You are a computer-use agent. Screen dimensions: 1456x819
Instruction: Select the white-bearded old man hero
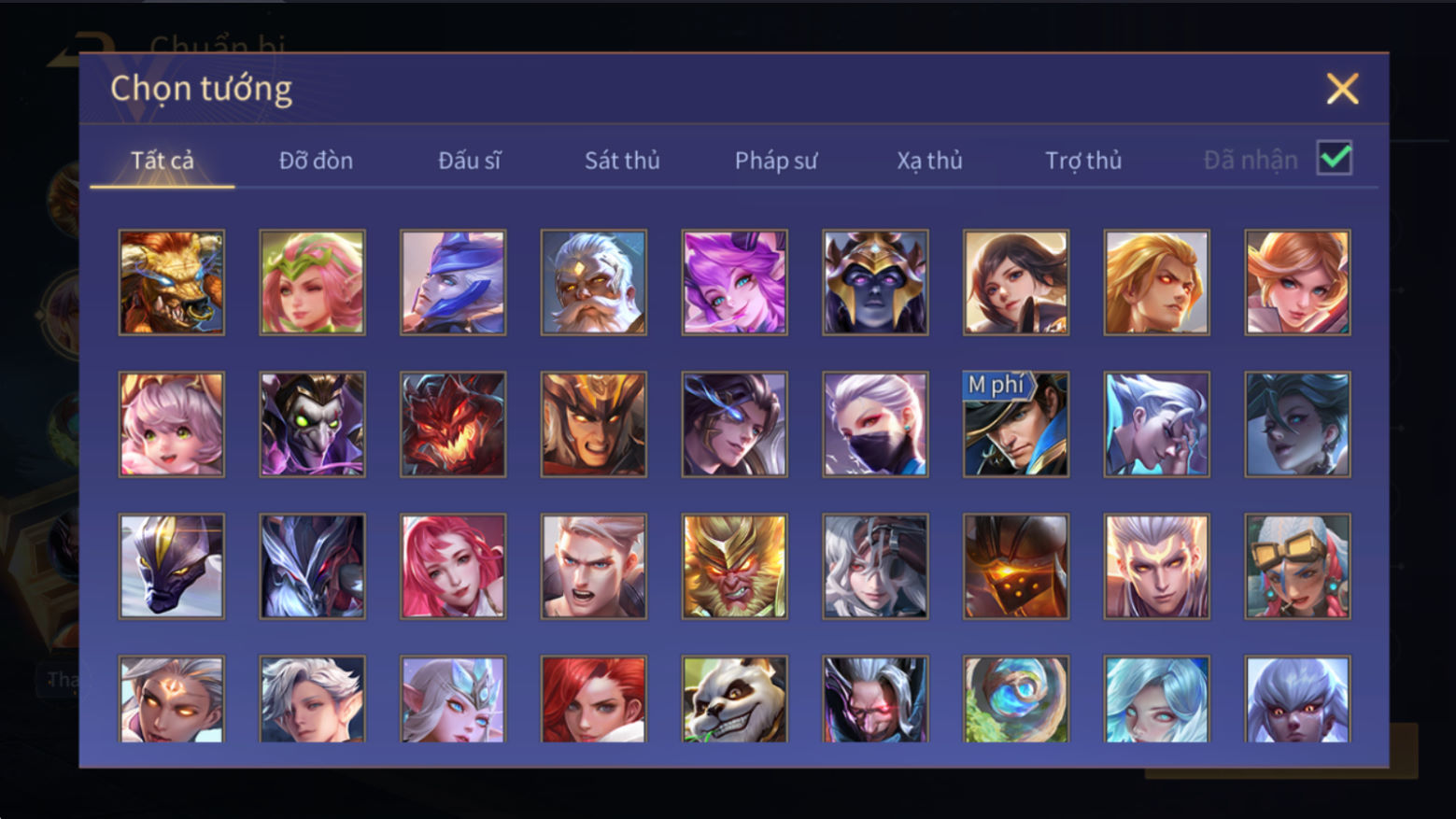(593, 282)
